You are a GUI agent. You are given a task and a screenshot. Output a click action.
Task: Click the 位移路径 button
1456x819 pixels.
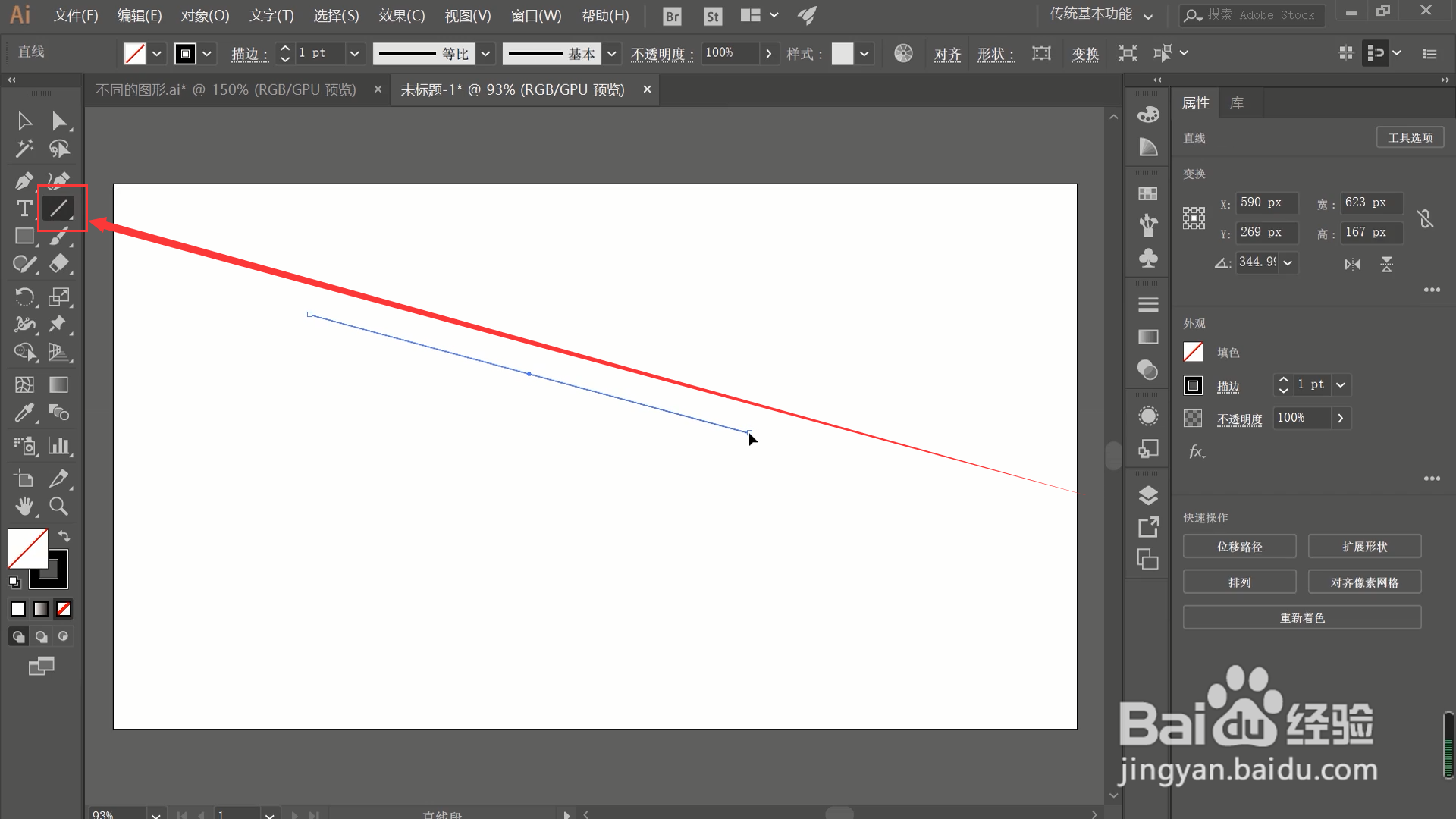tap(1239, 547)
